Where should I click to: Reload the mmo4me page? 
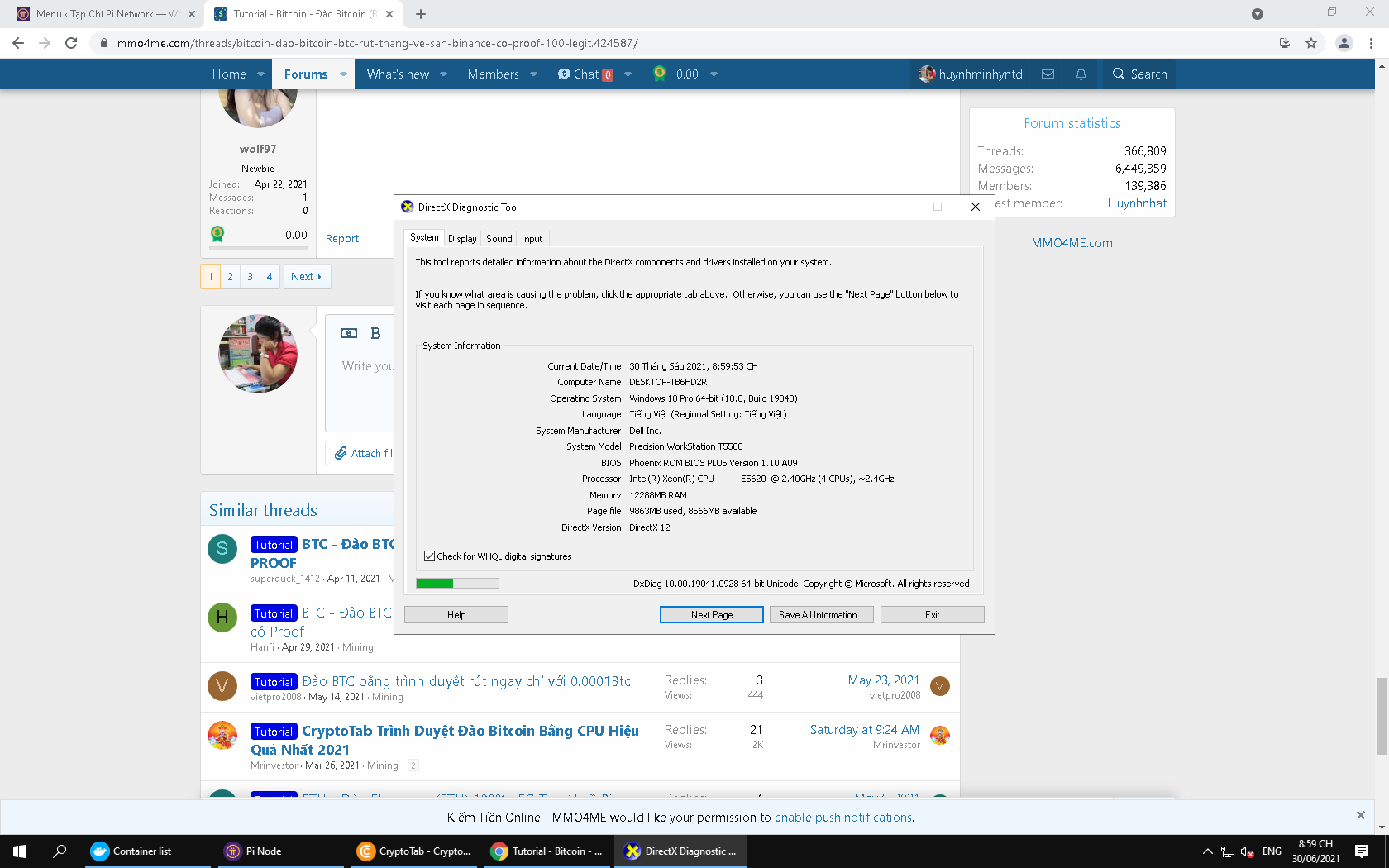tap(71, 43)
